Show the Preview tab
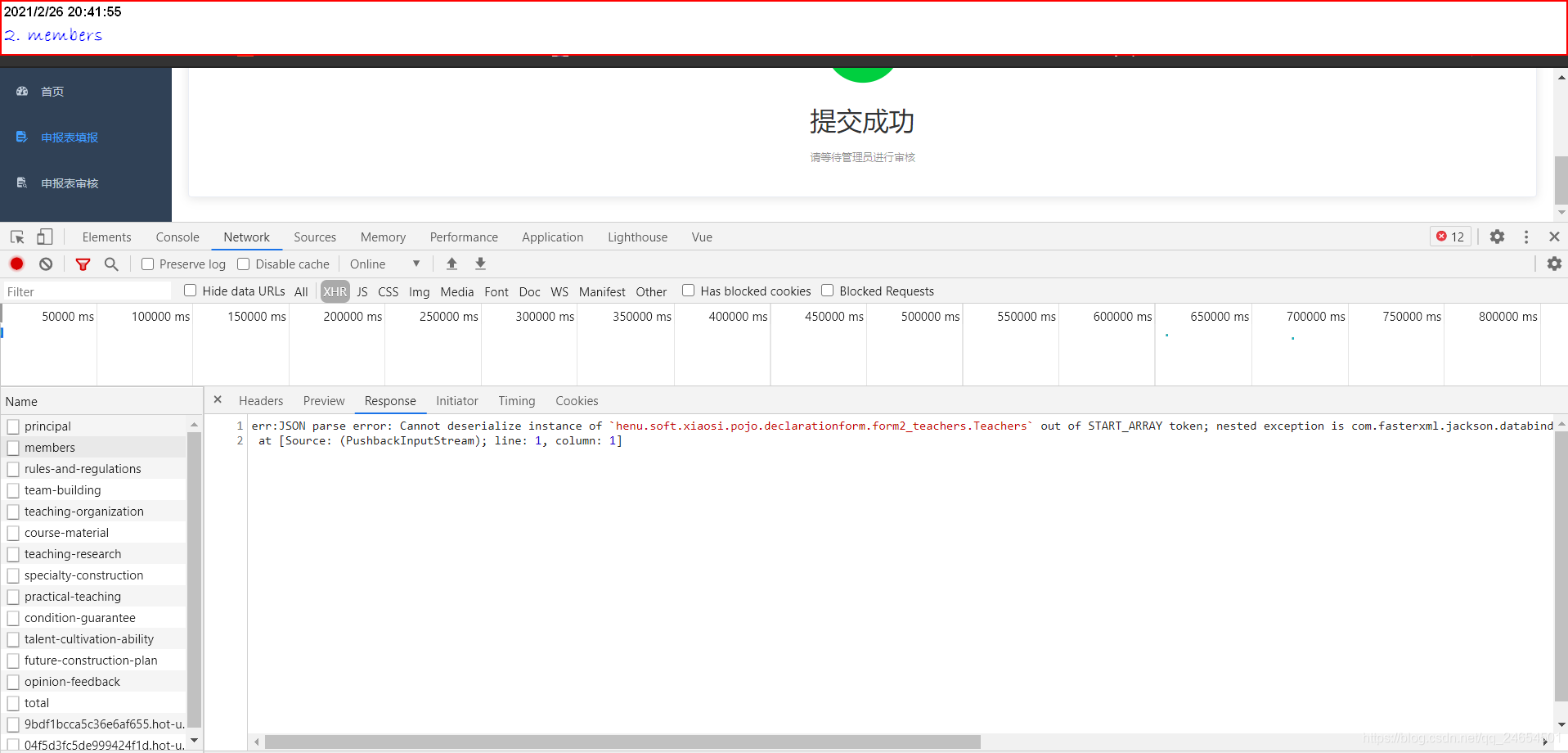The image size is (1568, 753). tap(324, 400)
